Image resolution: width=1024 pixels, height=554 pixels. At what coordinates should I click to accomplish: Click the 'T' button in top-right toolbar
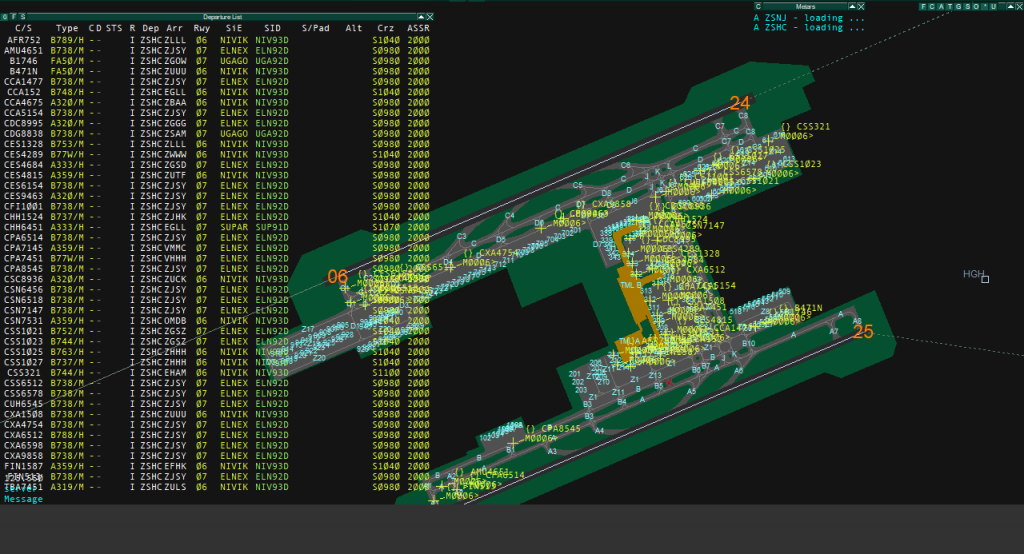point(948,7)
